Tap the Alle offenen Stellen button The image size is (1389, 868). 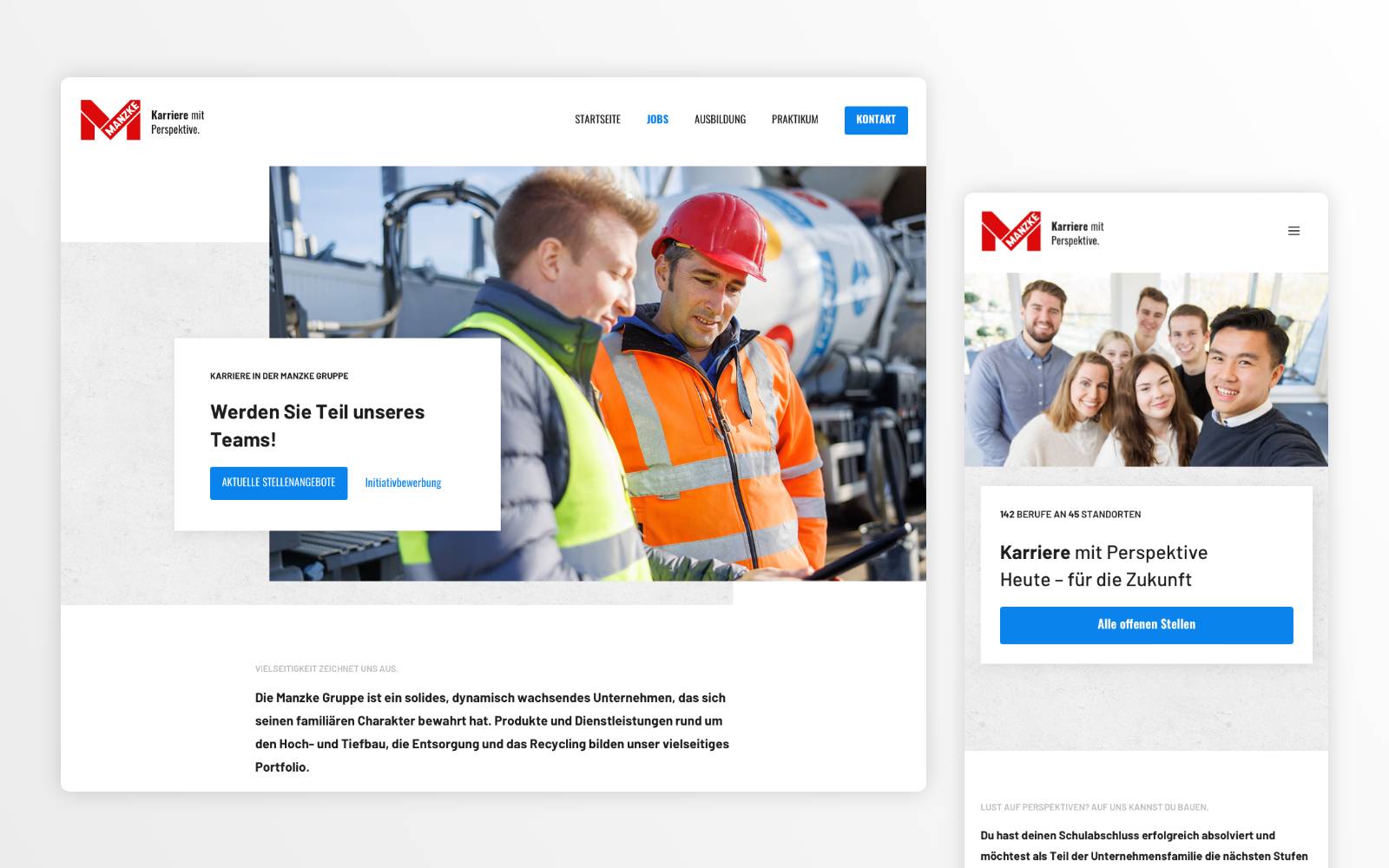click(1146, 625)
